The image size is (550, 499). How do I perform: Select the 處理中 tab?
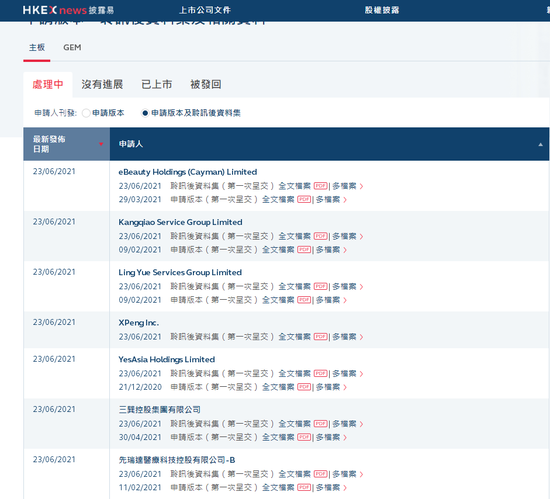(48, 85)
